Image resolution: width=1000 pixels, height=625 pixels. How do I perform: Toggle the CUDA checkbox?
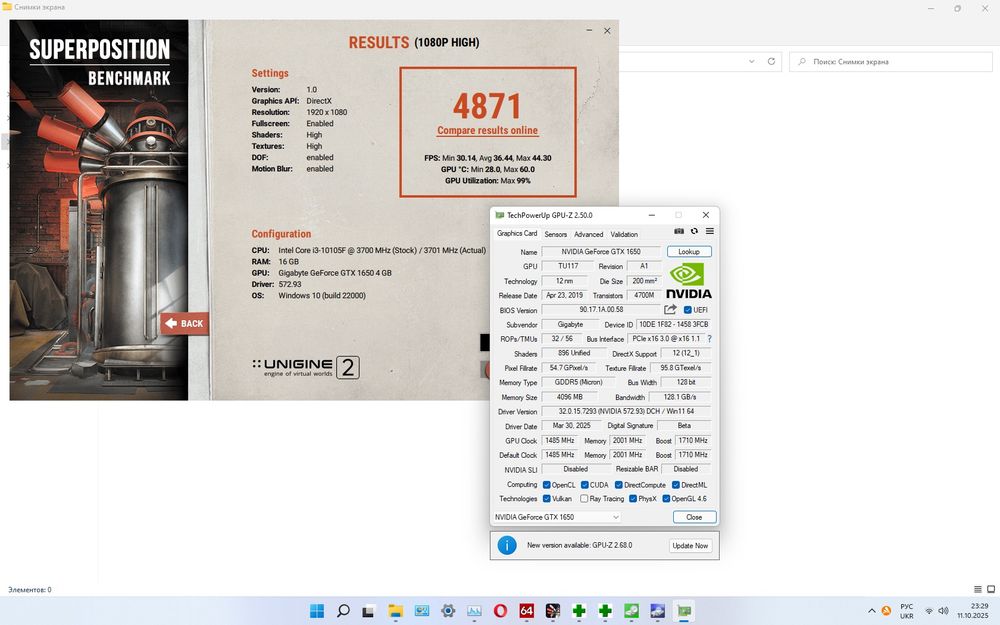point(585,485)
